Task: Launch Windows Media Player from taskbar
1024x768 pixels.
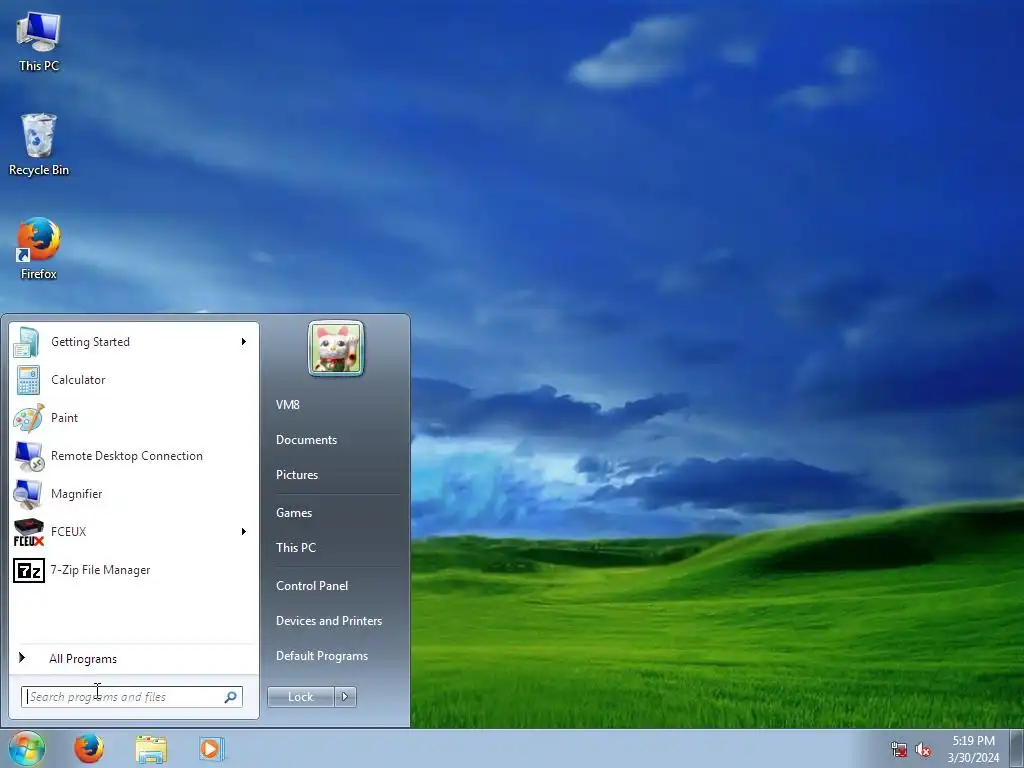Action: point(212,748)
